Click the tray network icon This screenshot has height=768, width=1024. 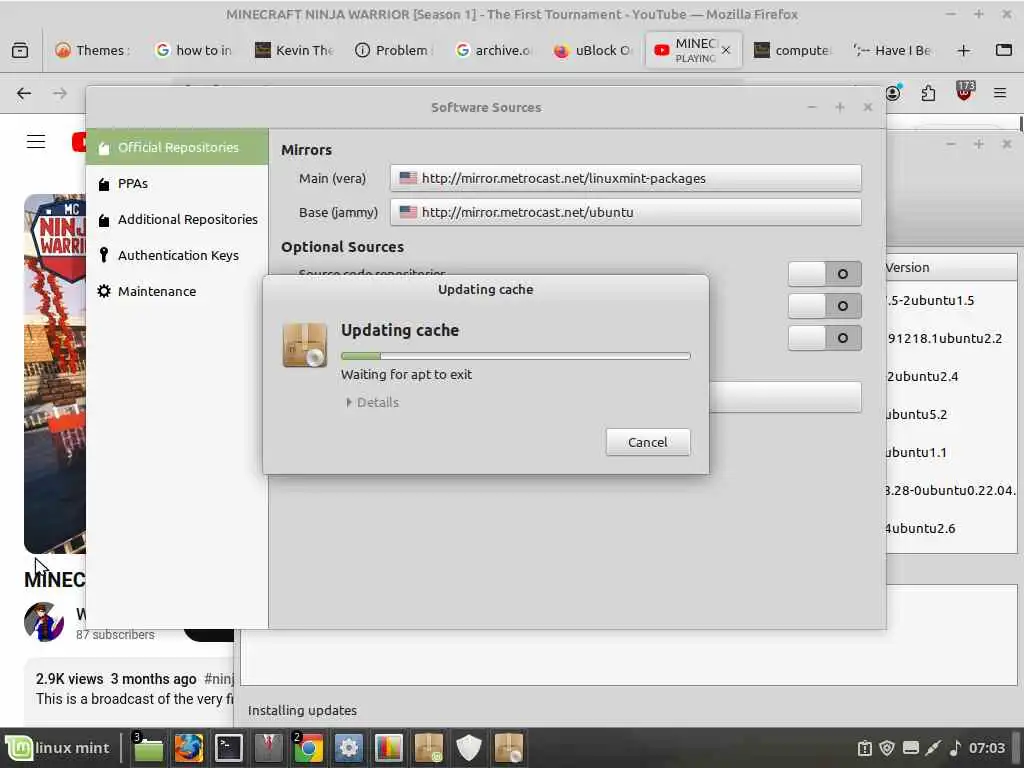933,748
